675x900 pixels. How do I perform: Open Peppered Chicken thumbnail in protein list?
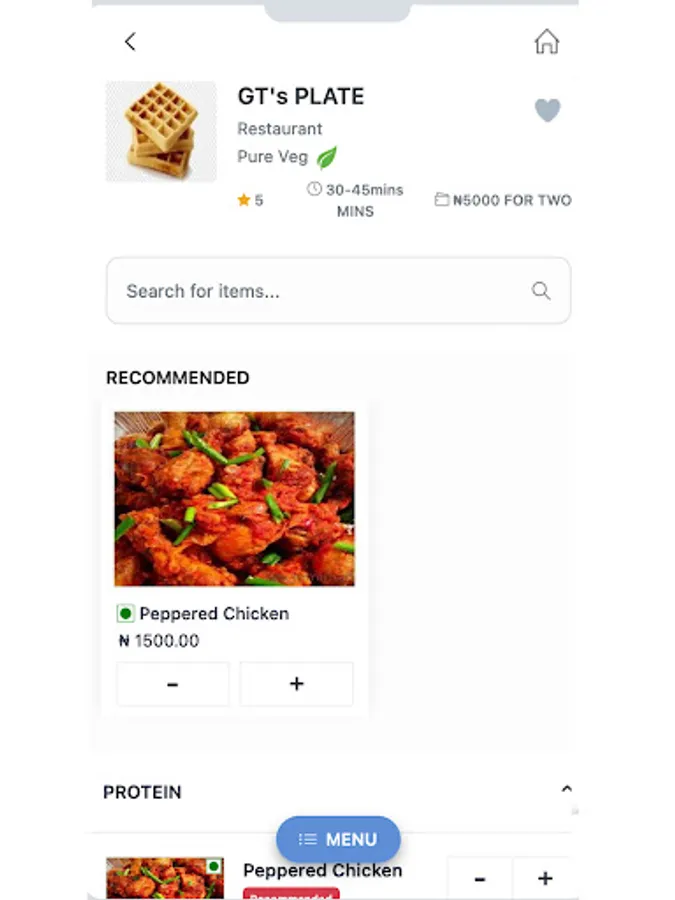coord(165,878)
